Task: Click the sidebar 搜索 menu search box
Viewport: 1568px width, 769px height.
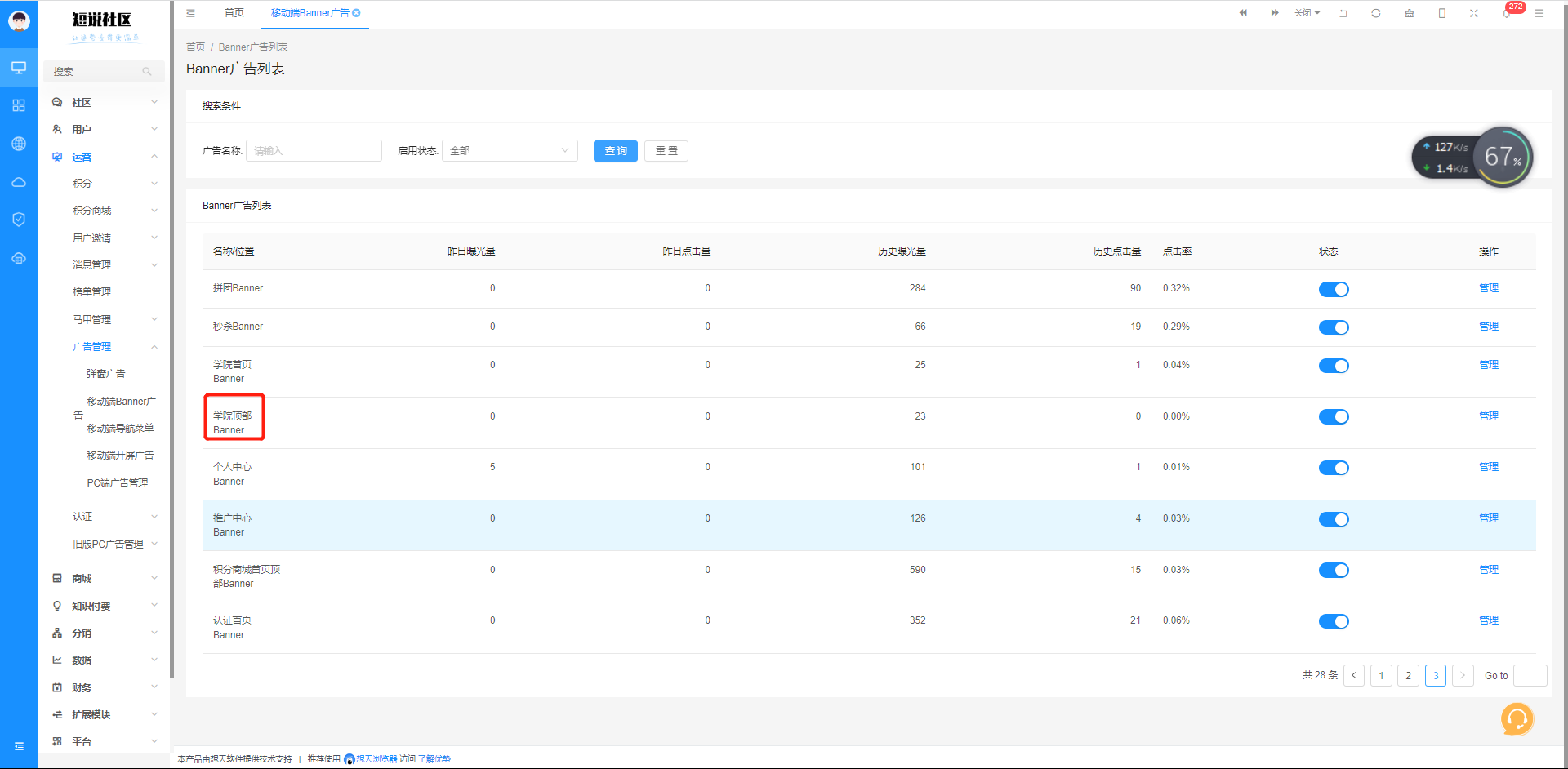Action: pos(104,72)
